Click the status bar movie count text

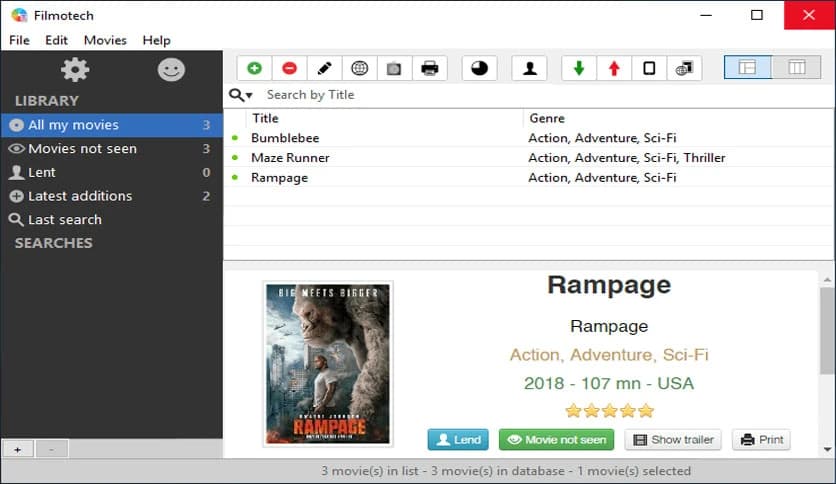point(505,471)
